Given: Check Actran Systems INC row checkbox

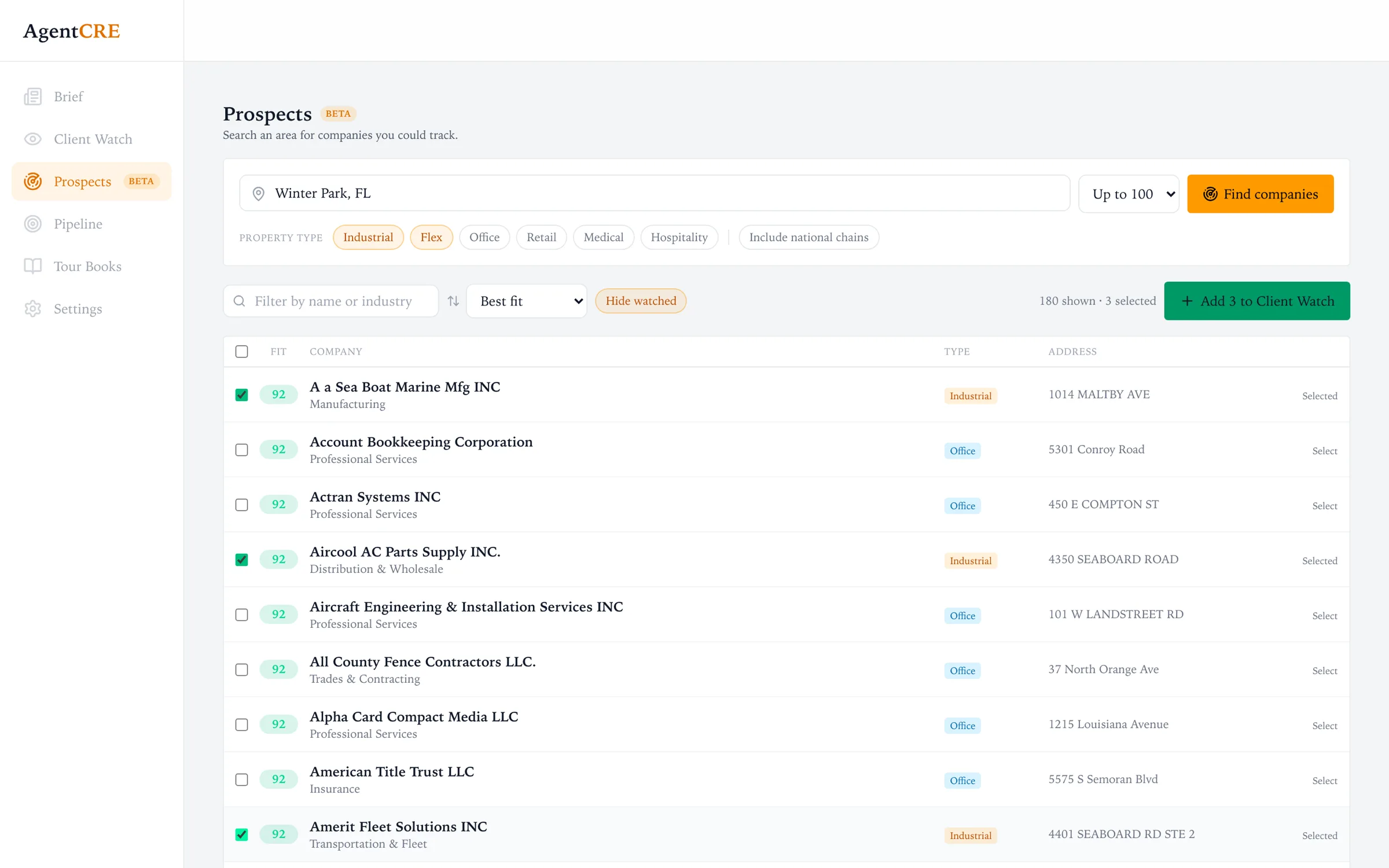Looking at the screenshot, I should coord(242,505).
